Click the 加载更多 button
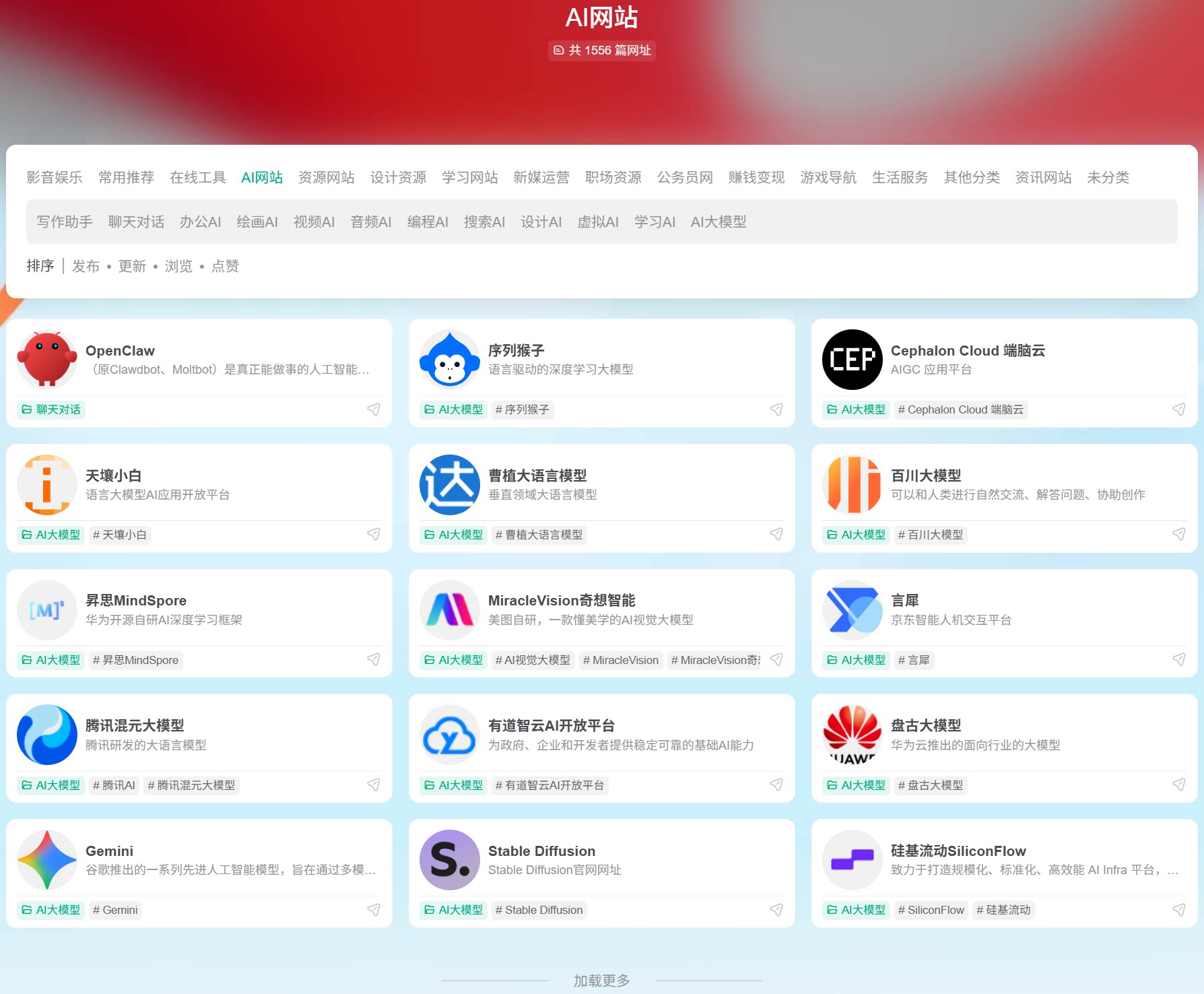The image size is (1204, 994). pyautogui.click(x=601, y=981)
